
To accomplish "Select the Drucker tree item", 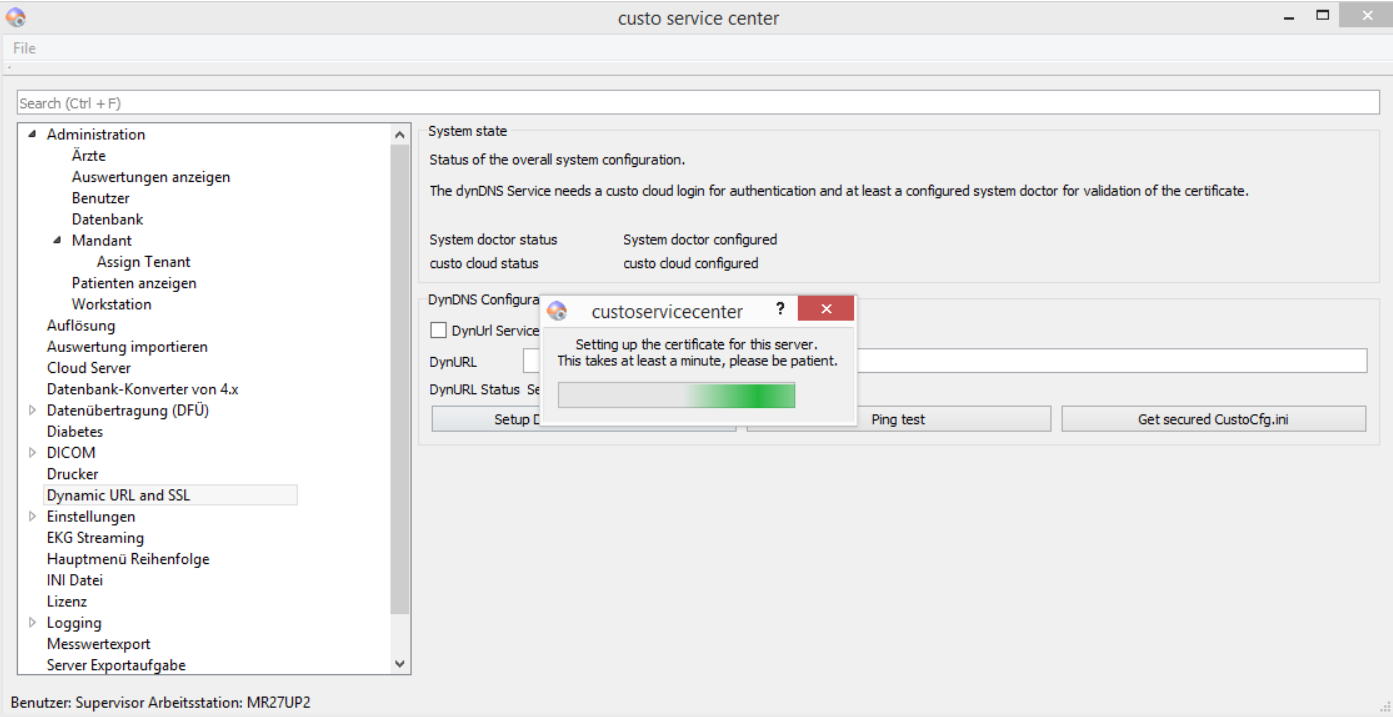I will [73, 474].
